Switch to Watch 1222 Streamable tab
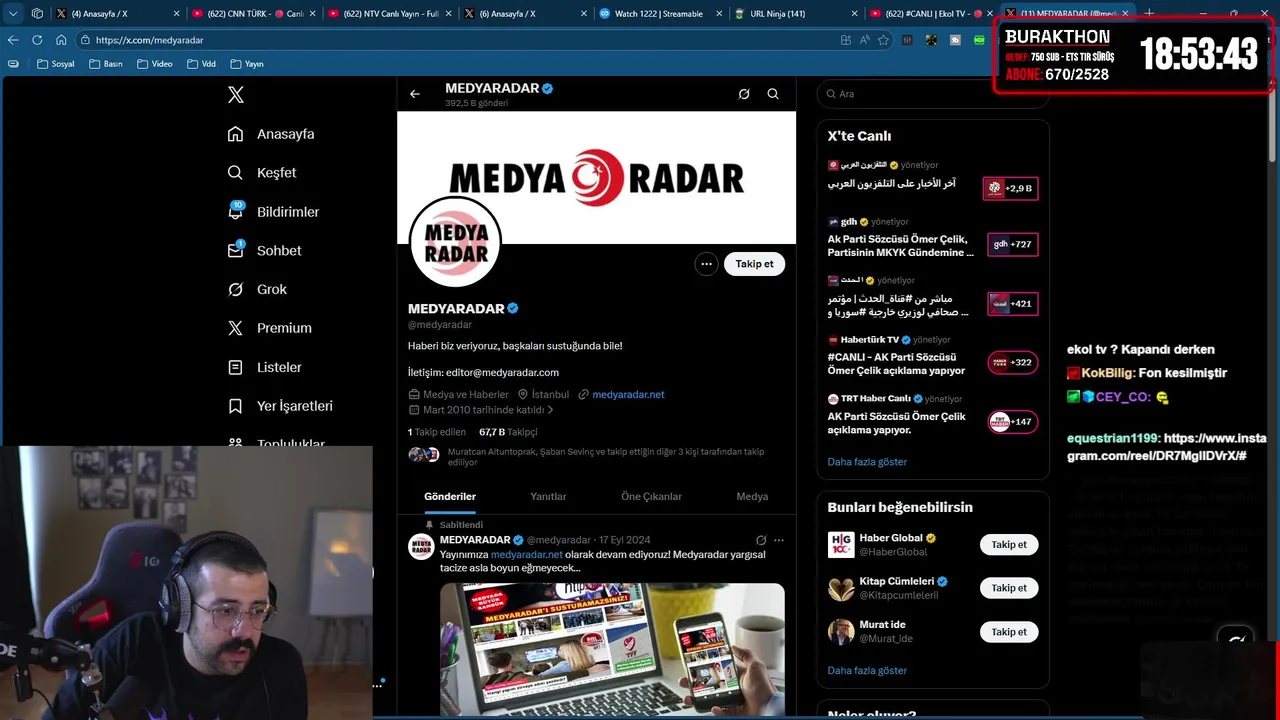 (662, 14)
